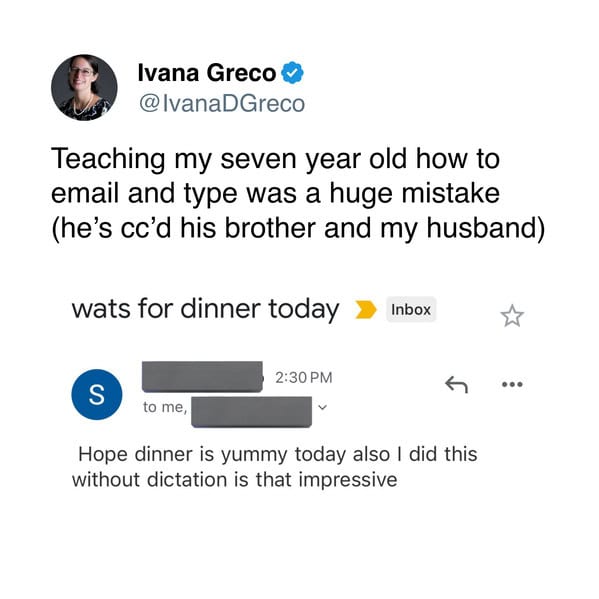Click the redacted cc recipient block
This screenshot has height=599, width=599.
tap(251, 412)
